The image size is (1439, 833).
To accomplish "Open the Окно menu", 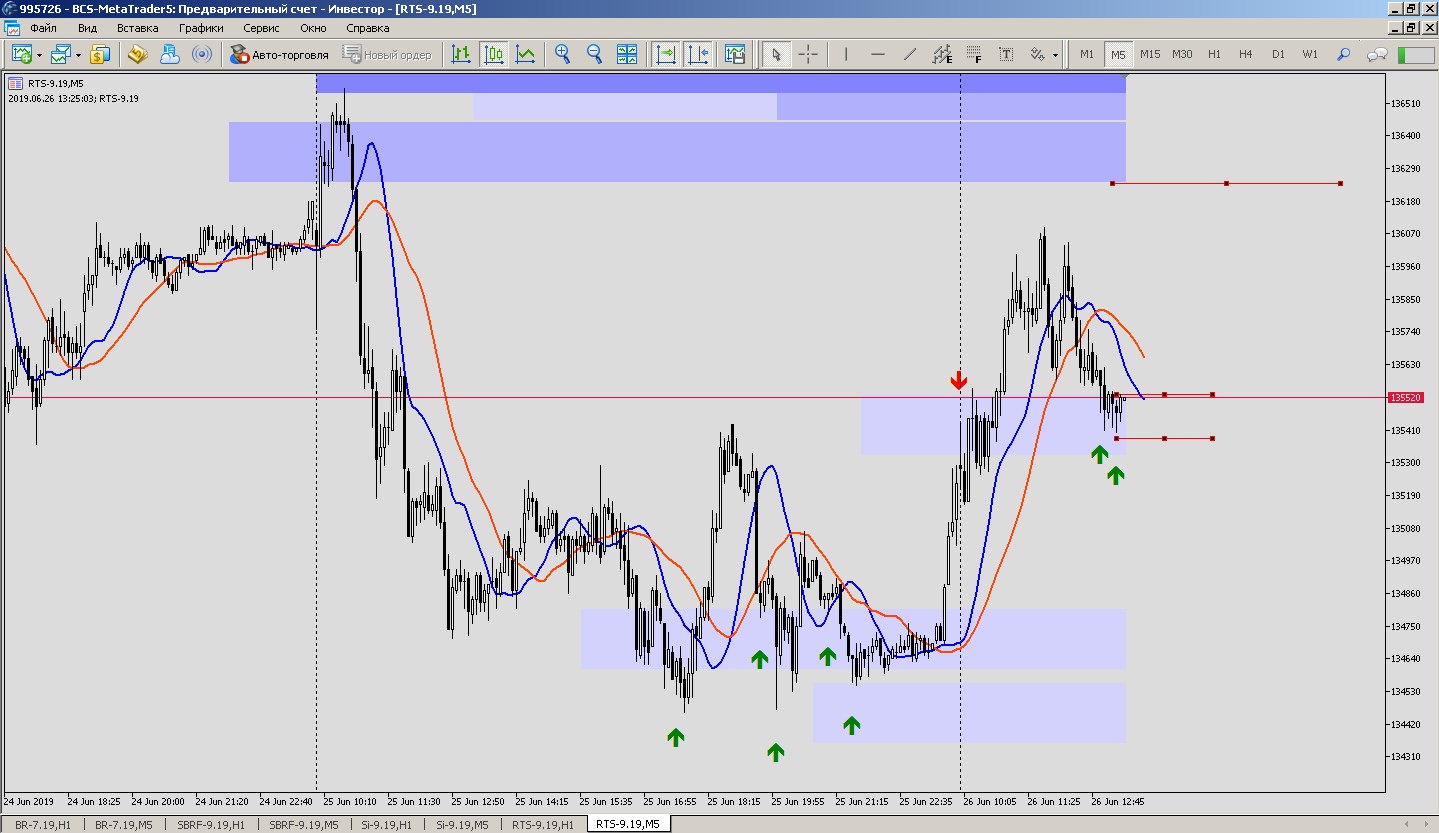I will coord(313,28).
